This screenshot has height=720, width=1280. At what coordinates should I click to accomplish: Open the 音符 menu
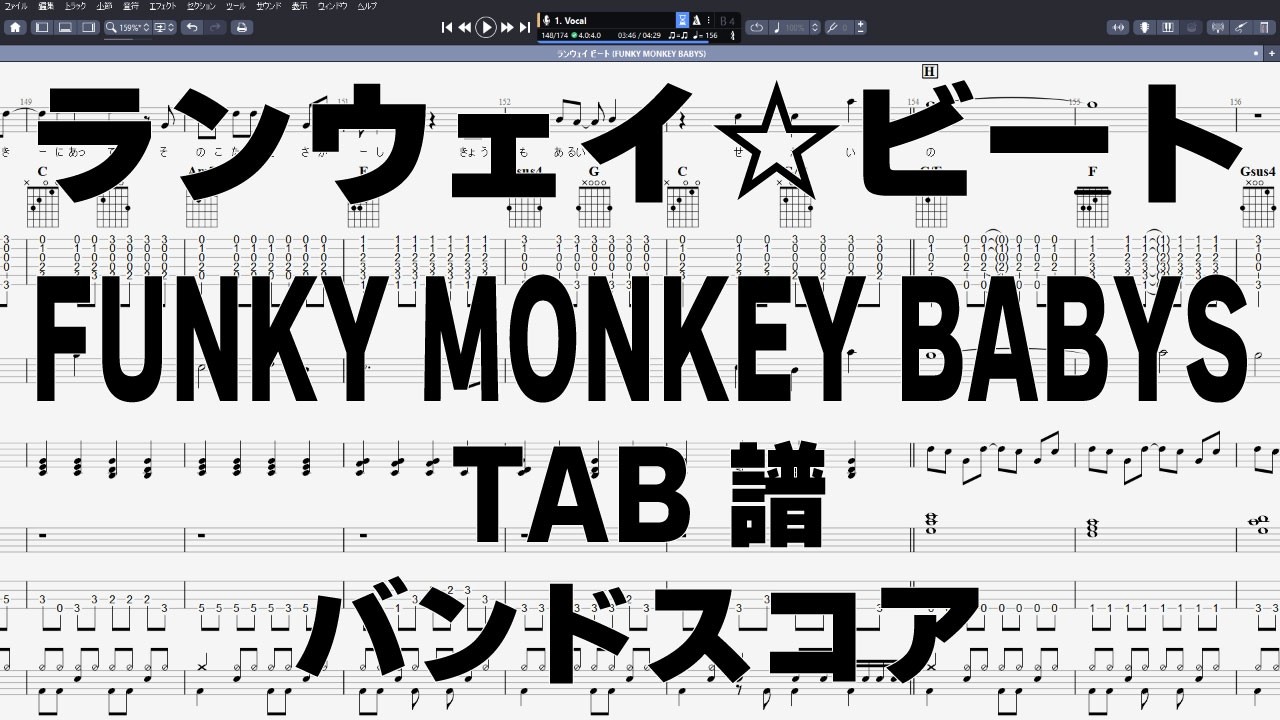[131, 6]
